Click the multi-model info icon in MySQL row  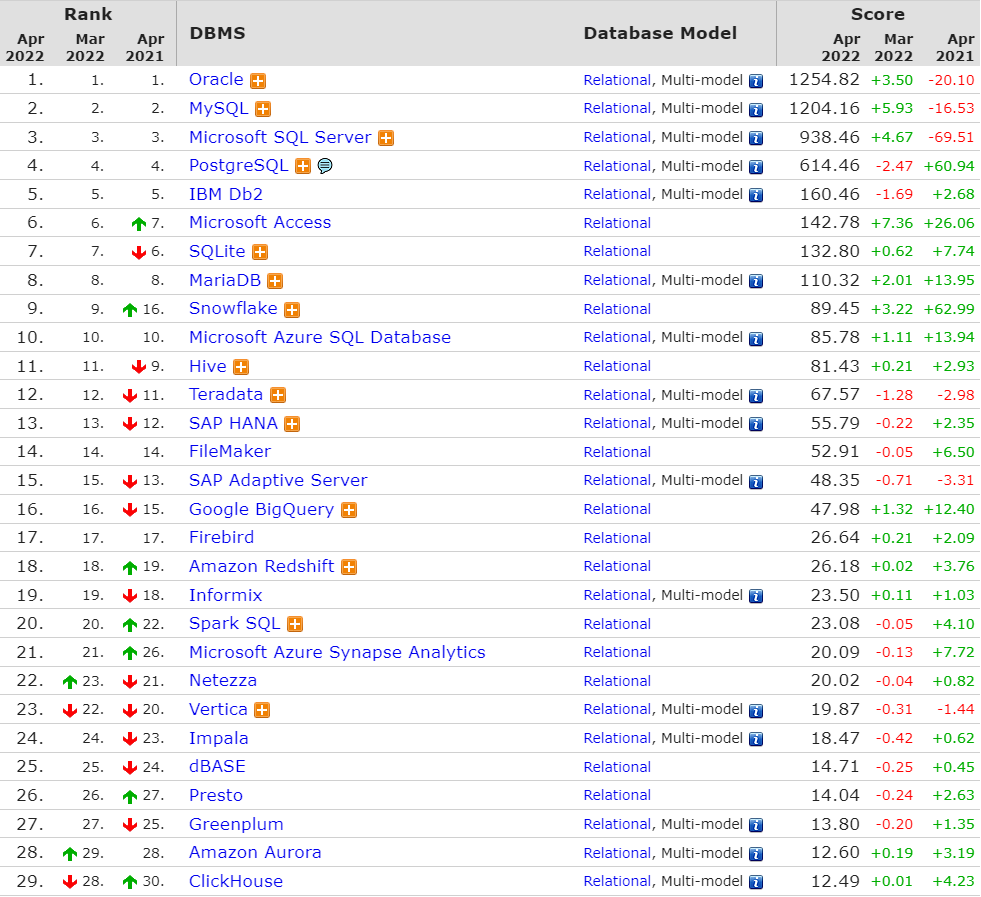click(756, 110)
